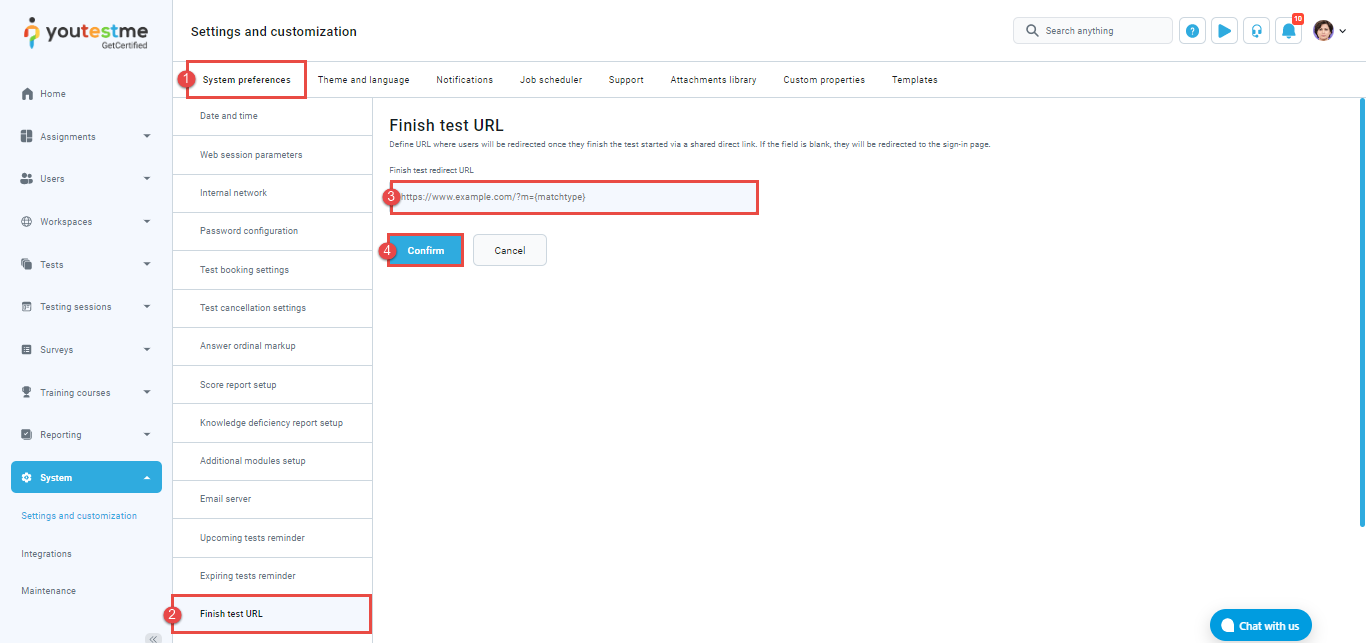
Task: Click the play video tutorial icon
Action: (1224, 31)
